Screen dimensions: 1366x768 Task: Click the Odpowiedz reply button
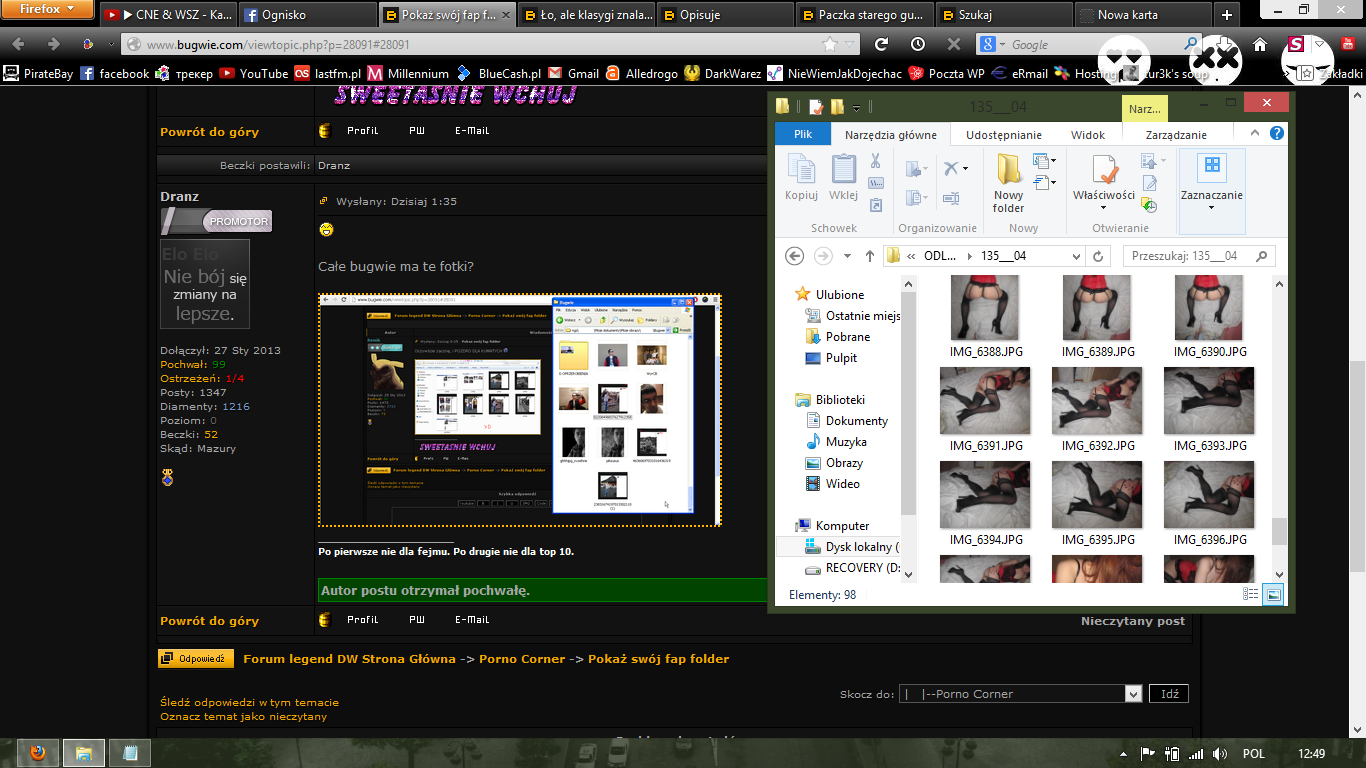point(196,659)
